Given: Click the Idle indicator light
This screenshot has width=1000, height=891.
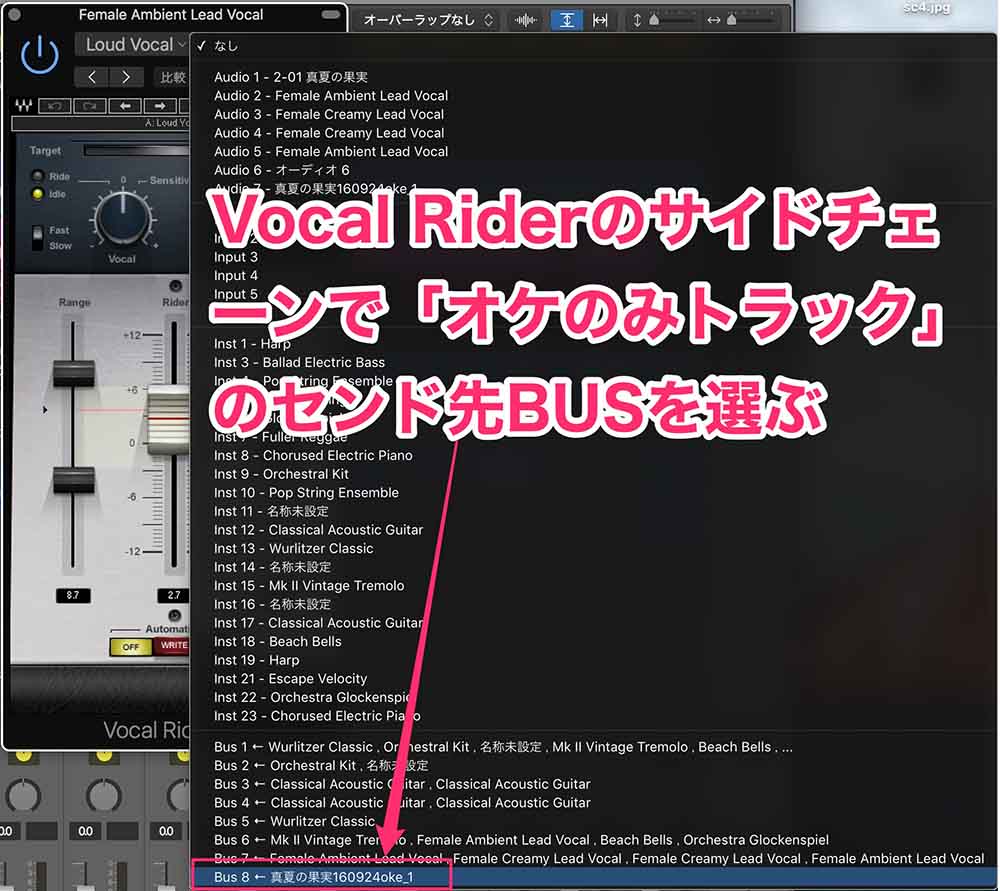Looking at the screenshot, I should pos(38,194).
